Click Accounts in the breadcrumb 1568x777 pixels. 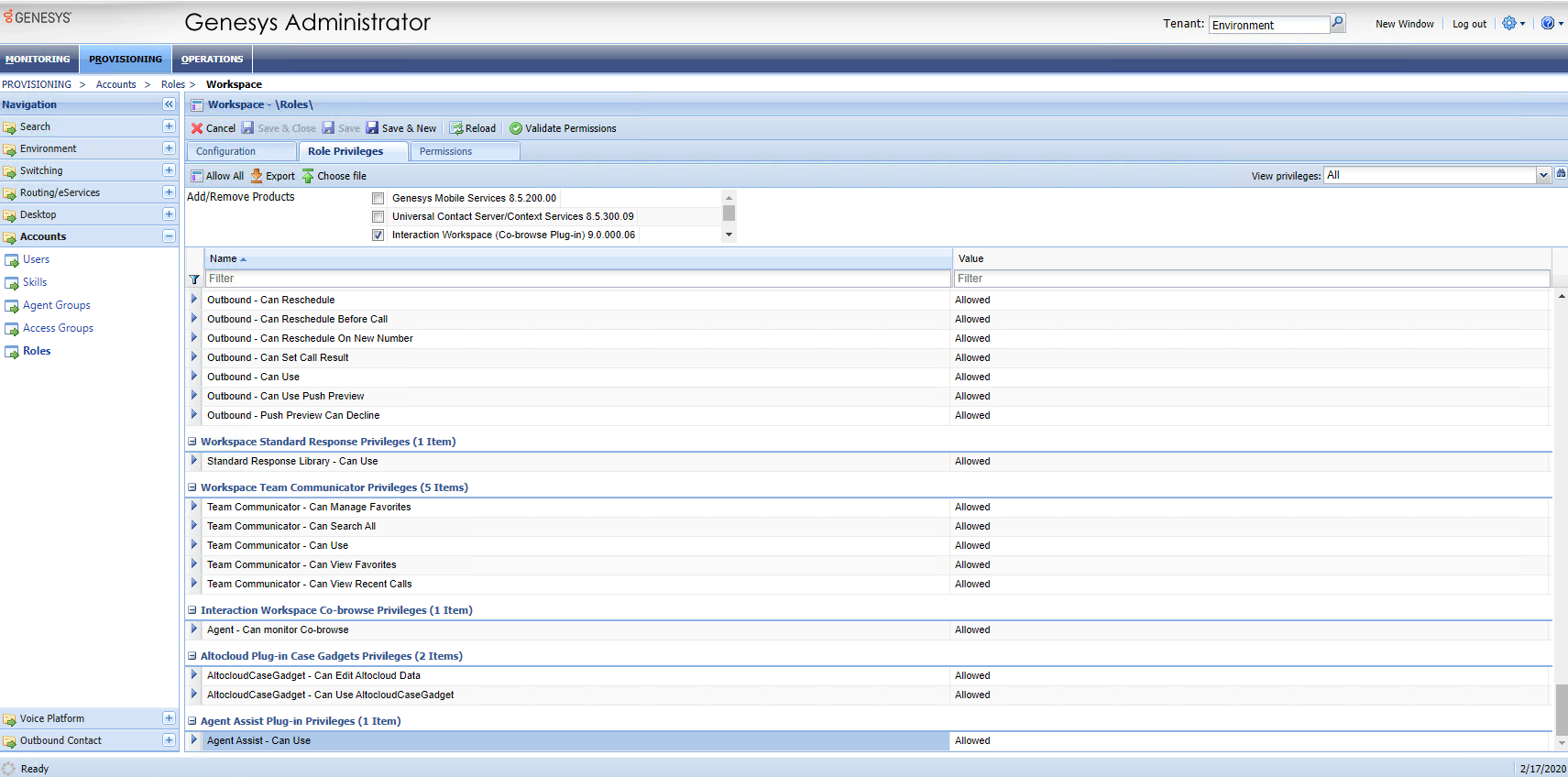tap(115, 84)
